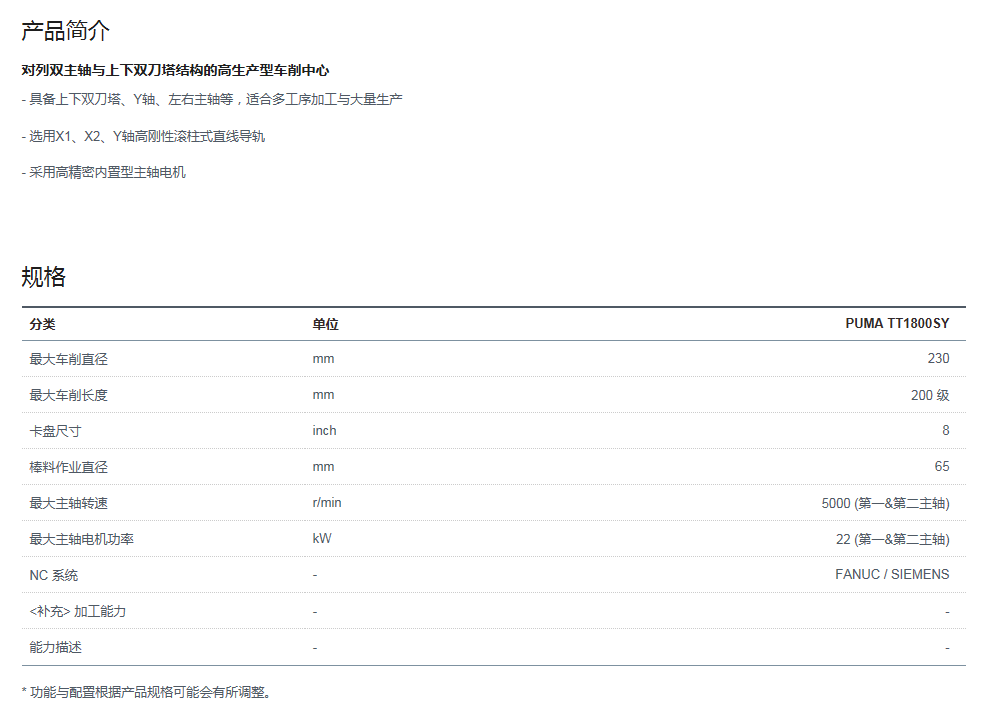Click the footnote 功能与配置根据产品规格可能会有所调整
The width and height of the screenshot is (1001, 703).
(149, 692)
